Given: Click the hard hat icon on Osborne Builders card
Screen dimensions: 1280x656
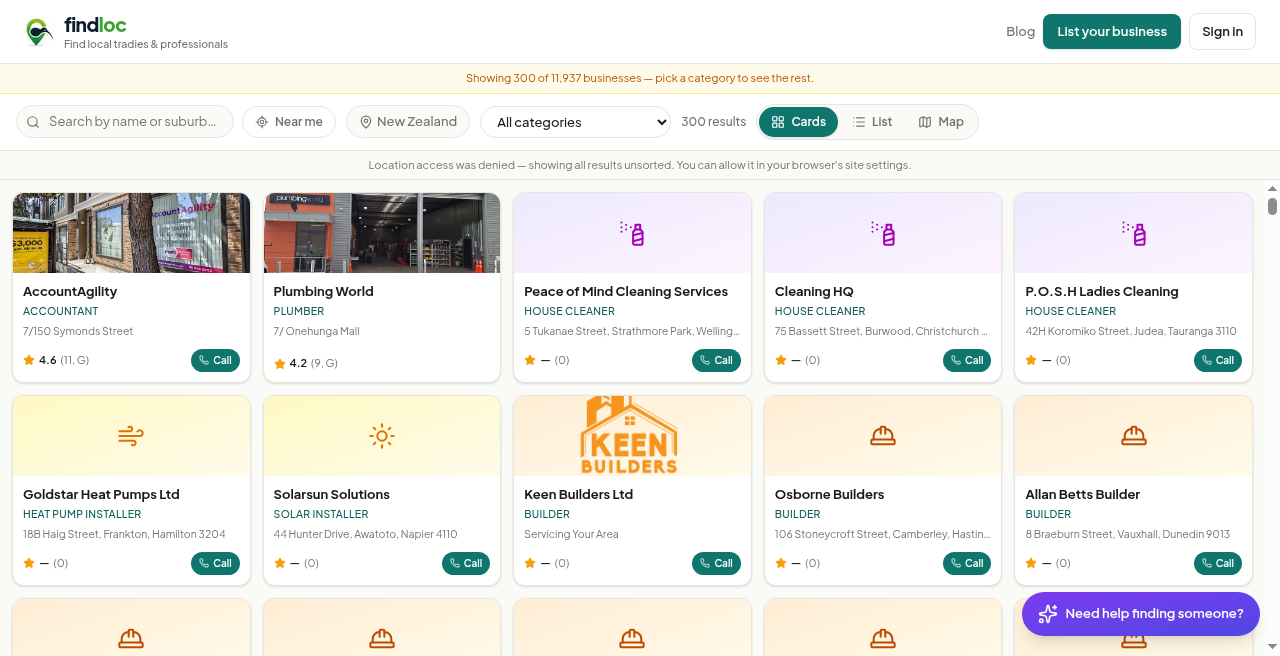Looking at the screenshot, I should click(883, 436).
